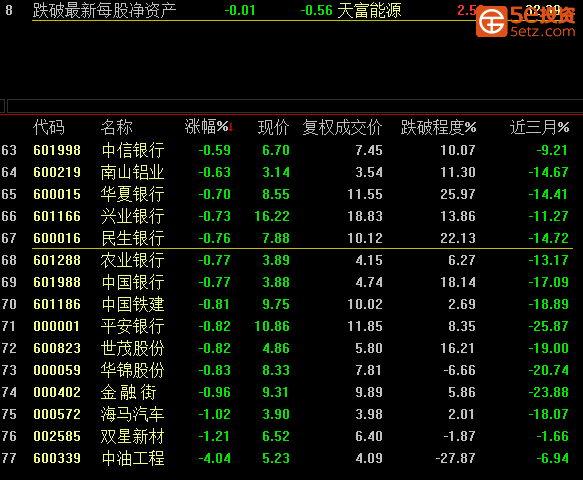
Task: Open 金融街 stock row
Action: click(x=292, y=392)
